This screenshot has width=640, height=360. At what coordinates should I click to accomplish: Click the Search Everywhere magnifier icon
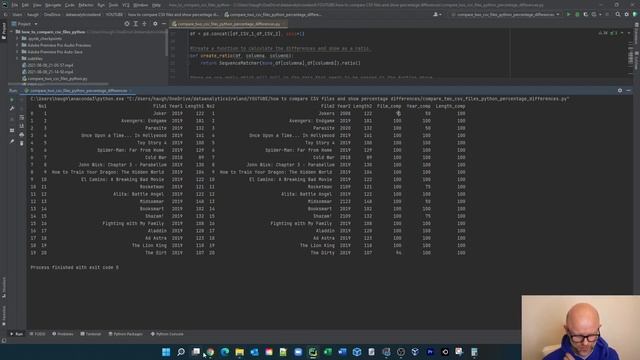tap(618, 15)
